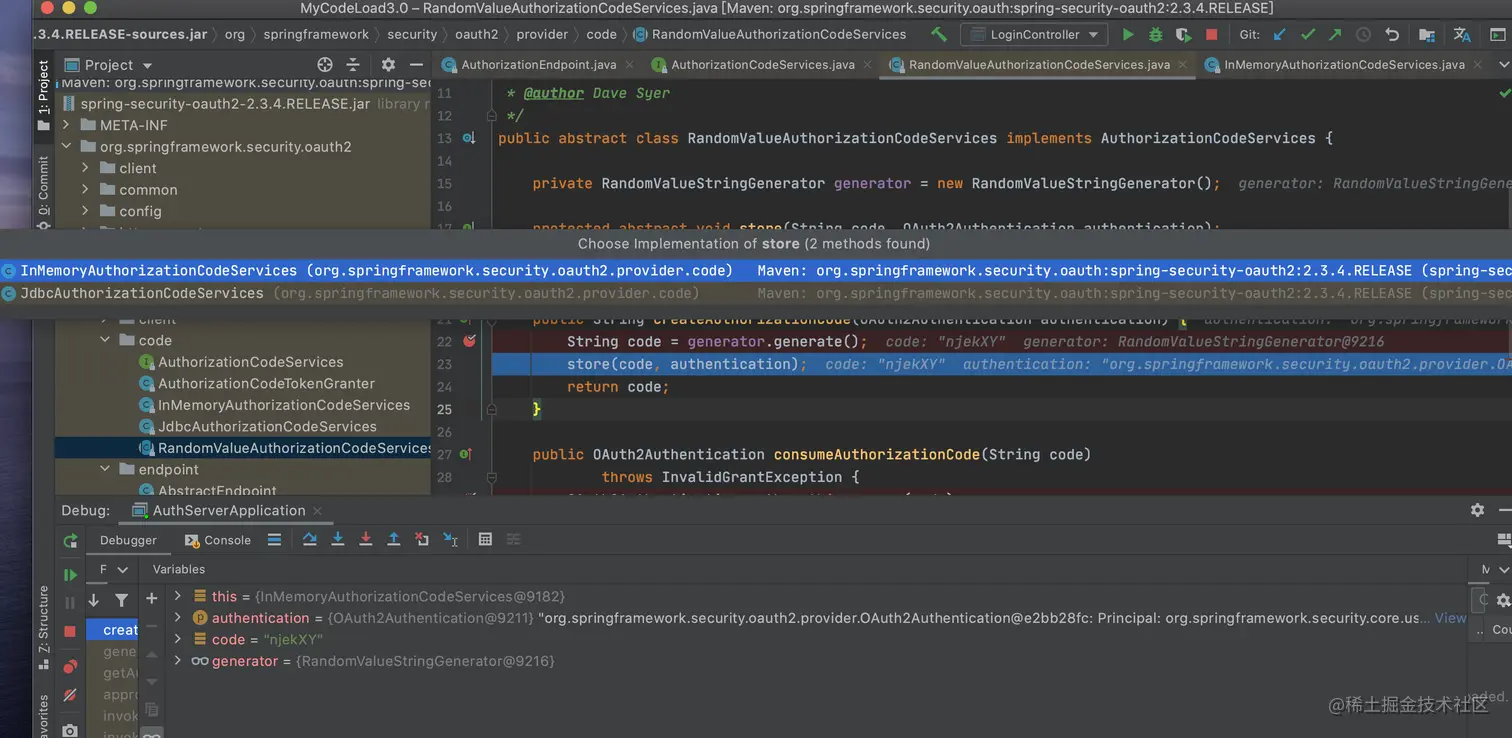Viewport: 1512px width, 738px height.
Task: Step over with debugger toolbar arrow
Action: coord(310,539)
